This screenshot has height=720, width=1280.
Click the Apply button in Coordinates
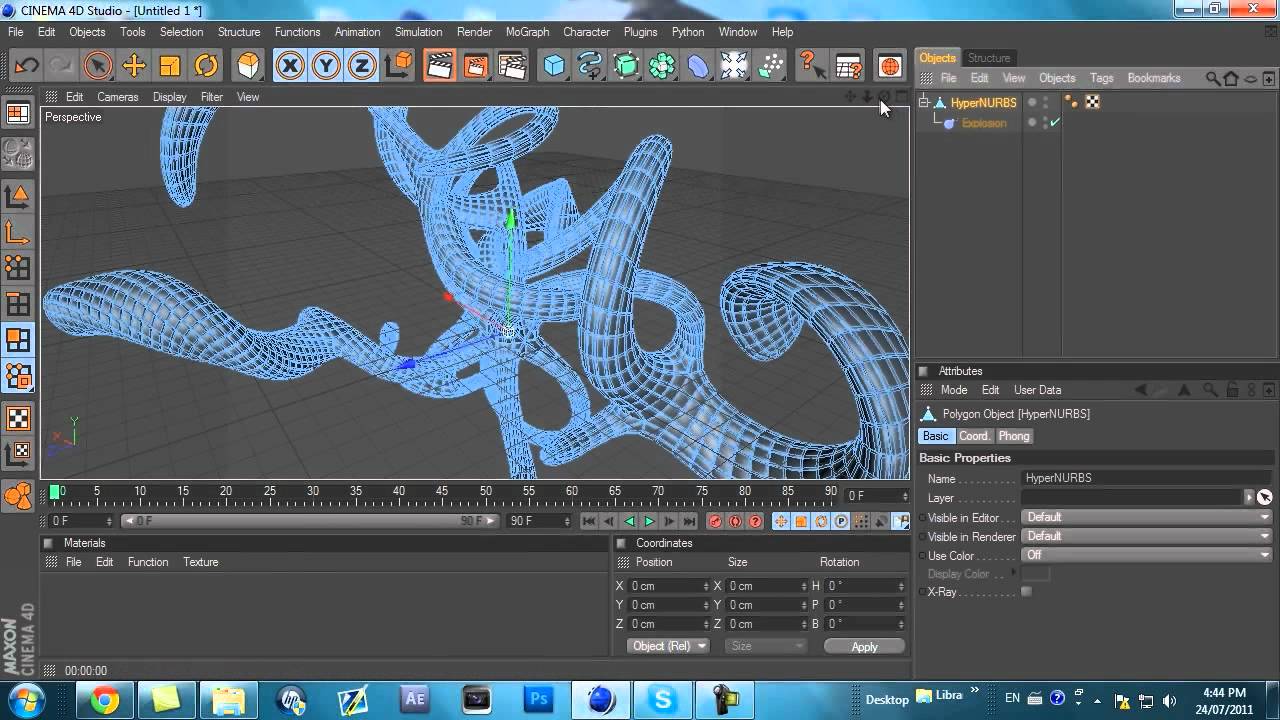[x=864, y=647]
